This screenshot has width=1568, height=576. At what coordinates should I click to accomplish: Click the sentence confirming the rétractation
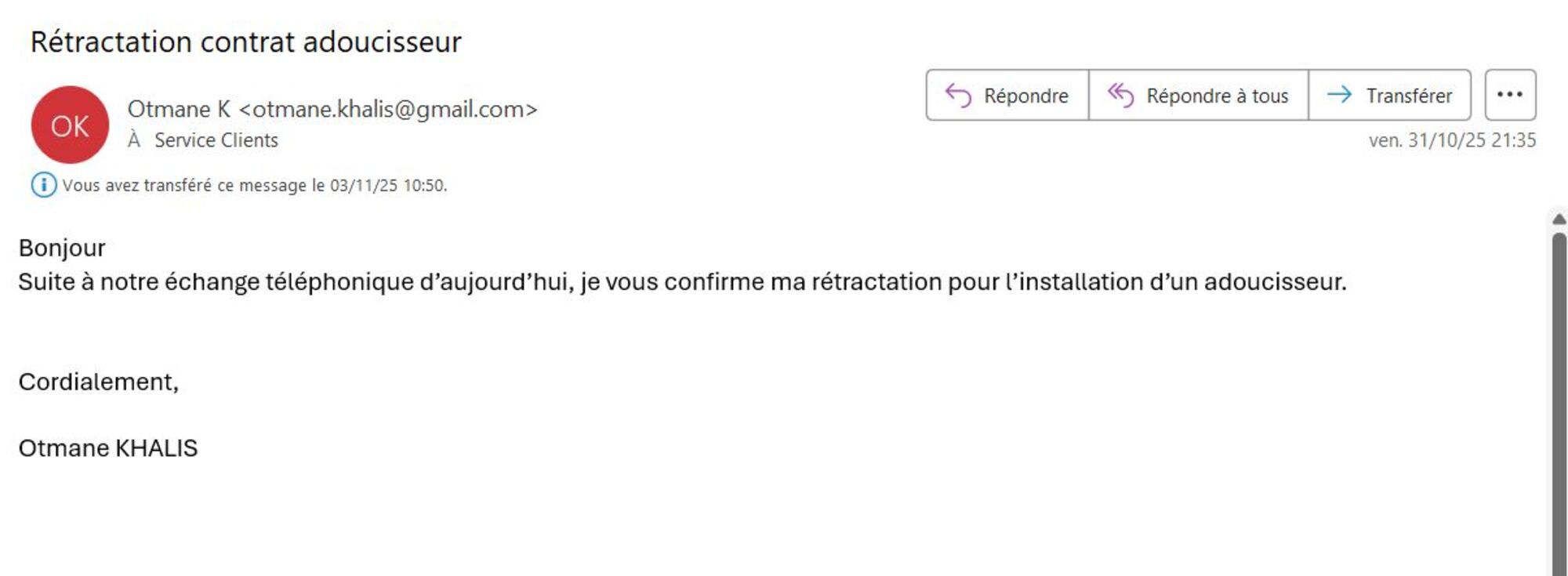[682, 282]
